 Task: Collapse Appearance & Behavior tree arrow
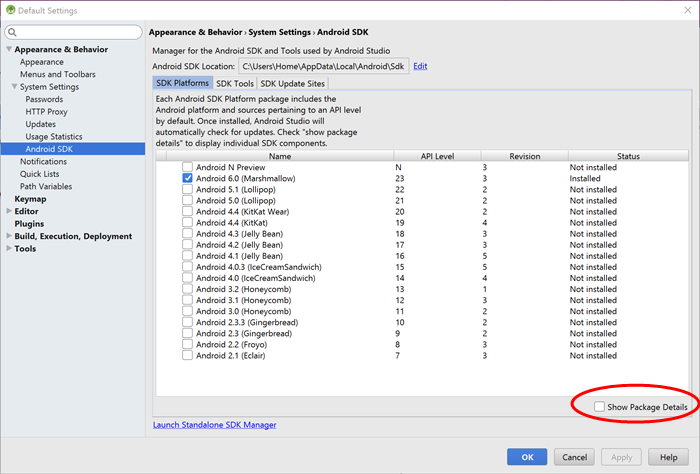(9, 49)
